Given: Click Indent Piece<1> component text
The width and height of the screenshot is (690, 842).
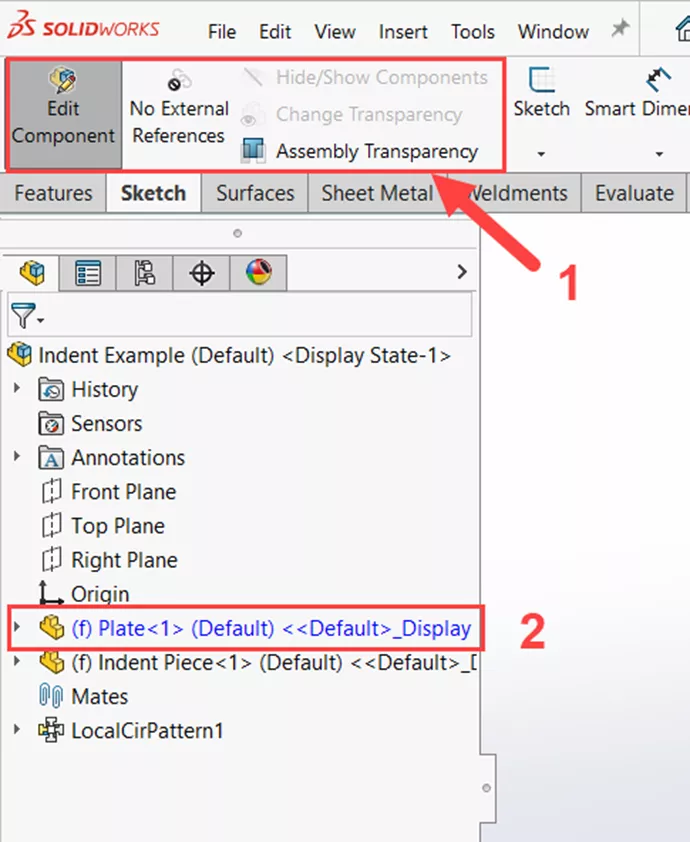Looking at the screenshot, I should point(274,663).
